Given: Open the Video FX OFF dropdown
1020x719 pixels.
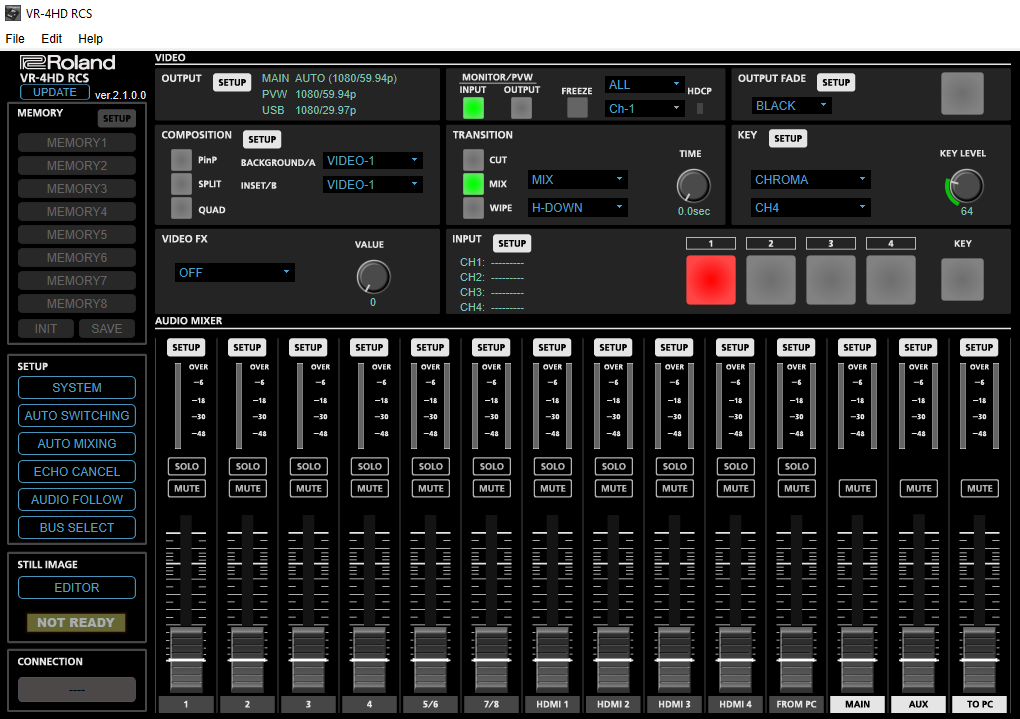Looking at the screenshot, I should click(x=234, y=273).
